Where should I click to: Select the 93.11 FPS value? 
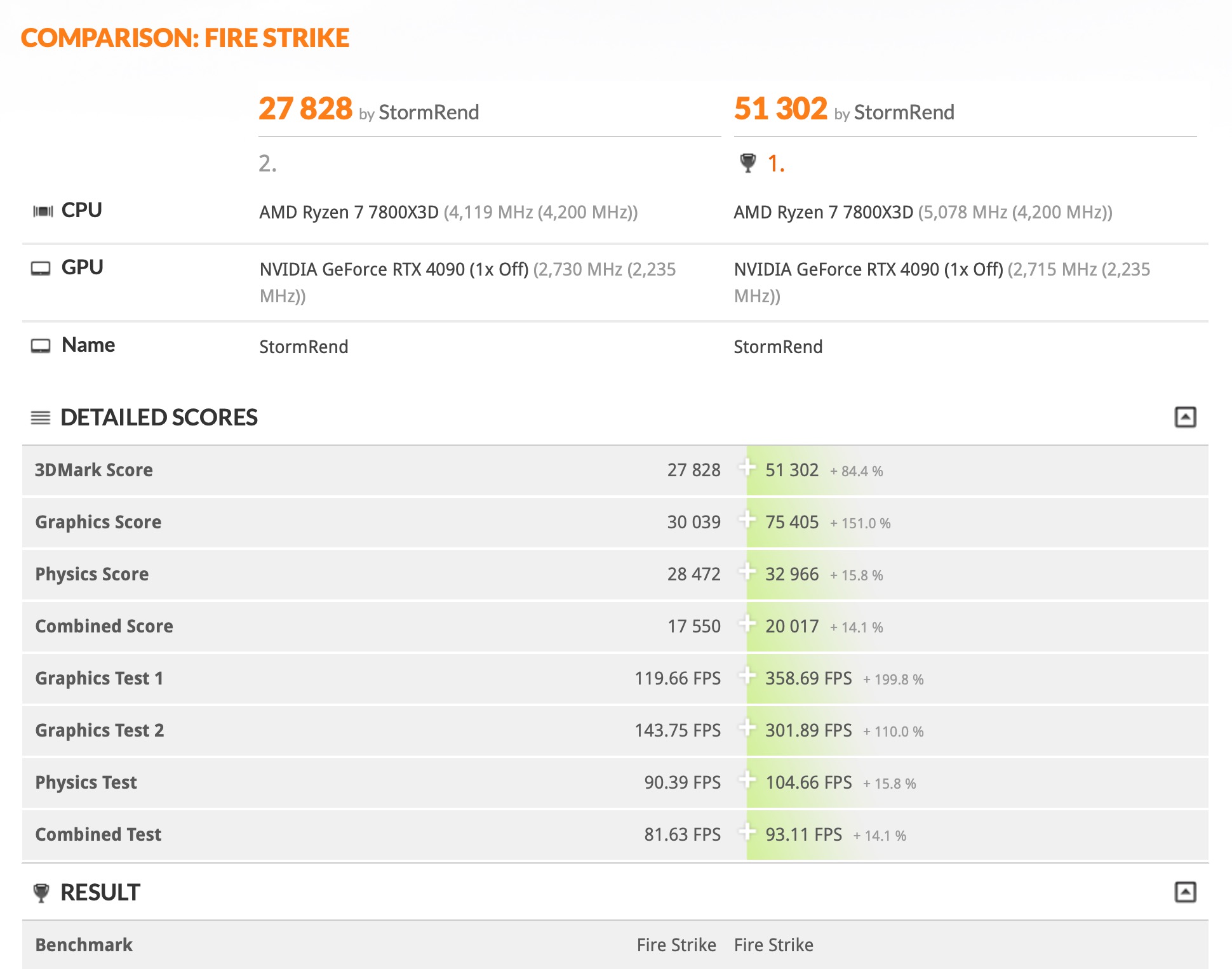pyautogui.click(x=803, y=834)
